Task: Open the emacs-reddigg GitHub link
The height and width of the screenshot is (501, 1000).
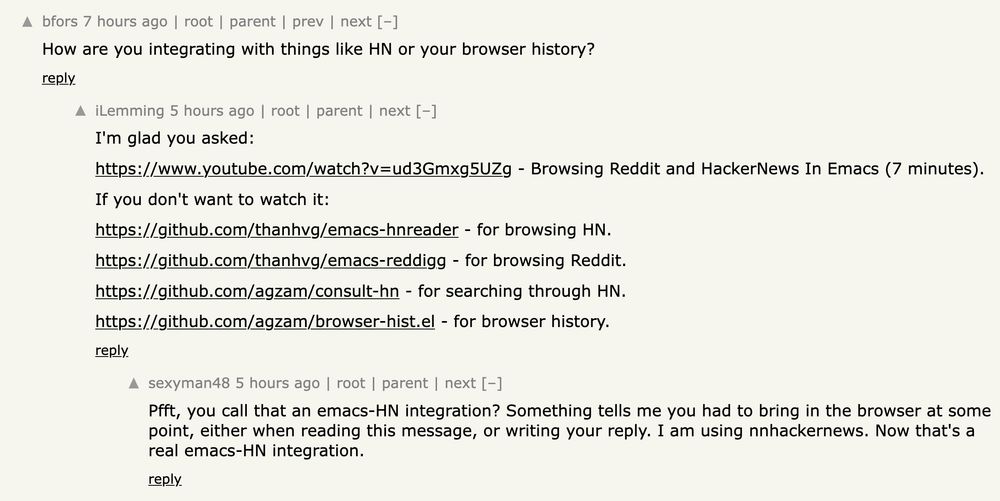Action: click(270, 261)
